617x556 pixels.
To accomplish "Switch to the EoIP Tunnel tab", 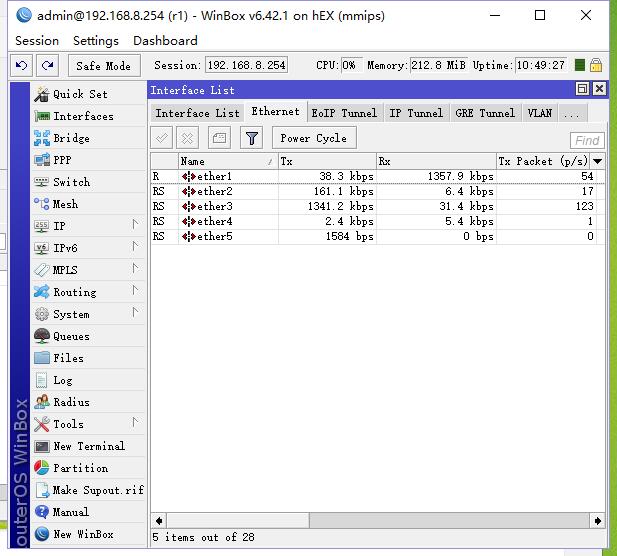I will point(344,113).
